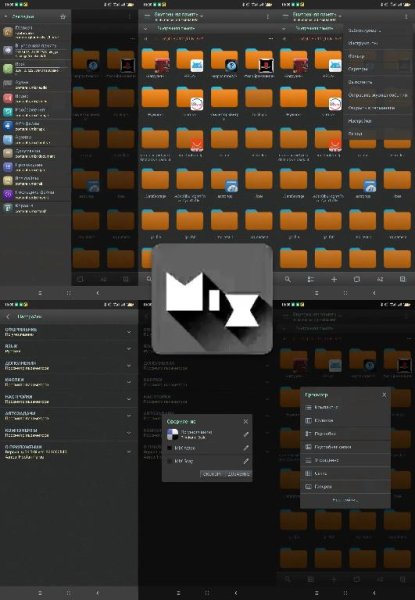Open the Корзина trash bookmark icon

tap(8, 208)
